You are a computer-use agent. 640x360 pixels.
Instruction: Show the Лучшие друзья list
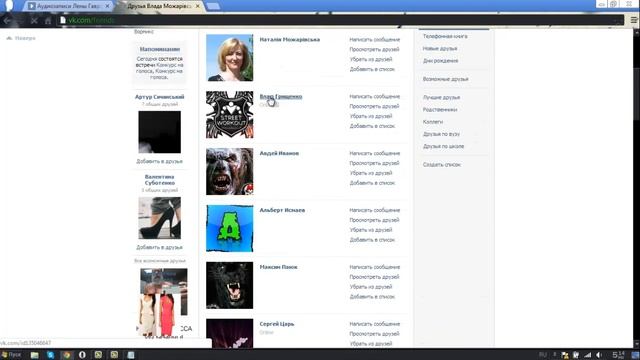pyautogui.click(x=441, y=98)
